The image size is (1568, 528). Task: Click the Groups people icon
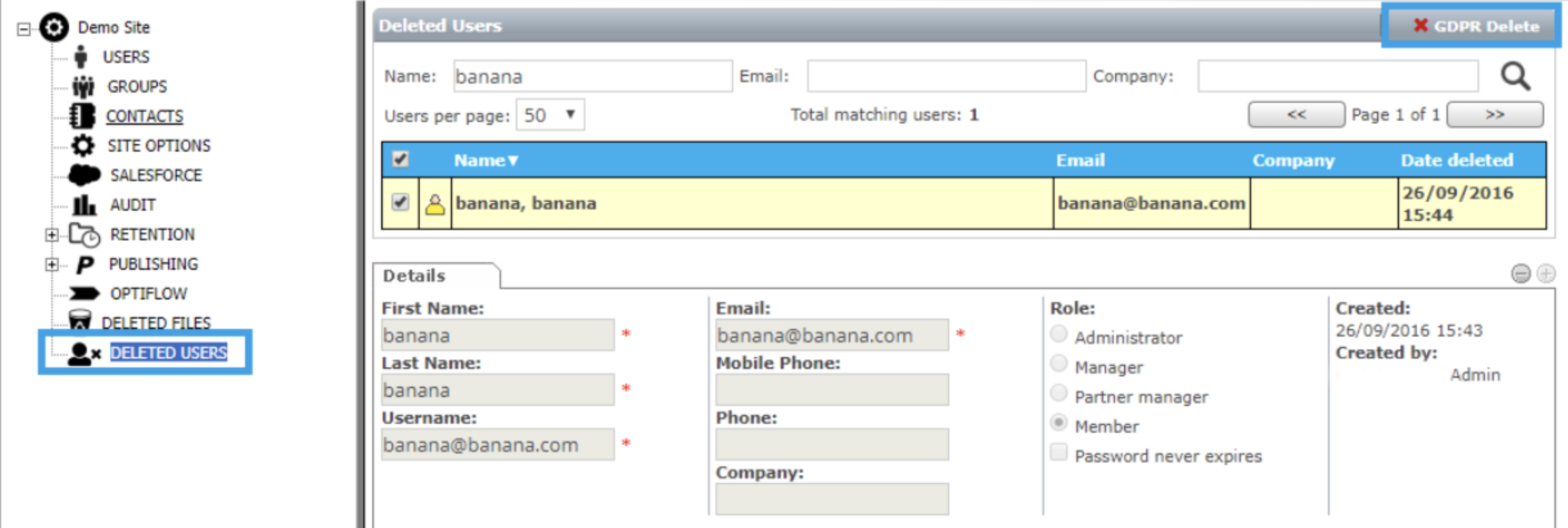84,86
